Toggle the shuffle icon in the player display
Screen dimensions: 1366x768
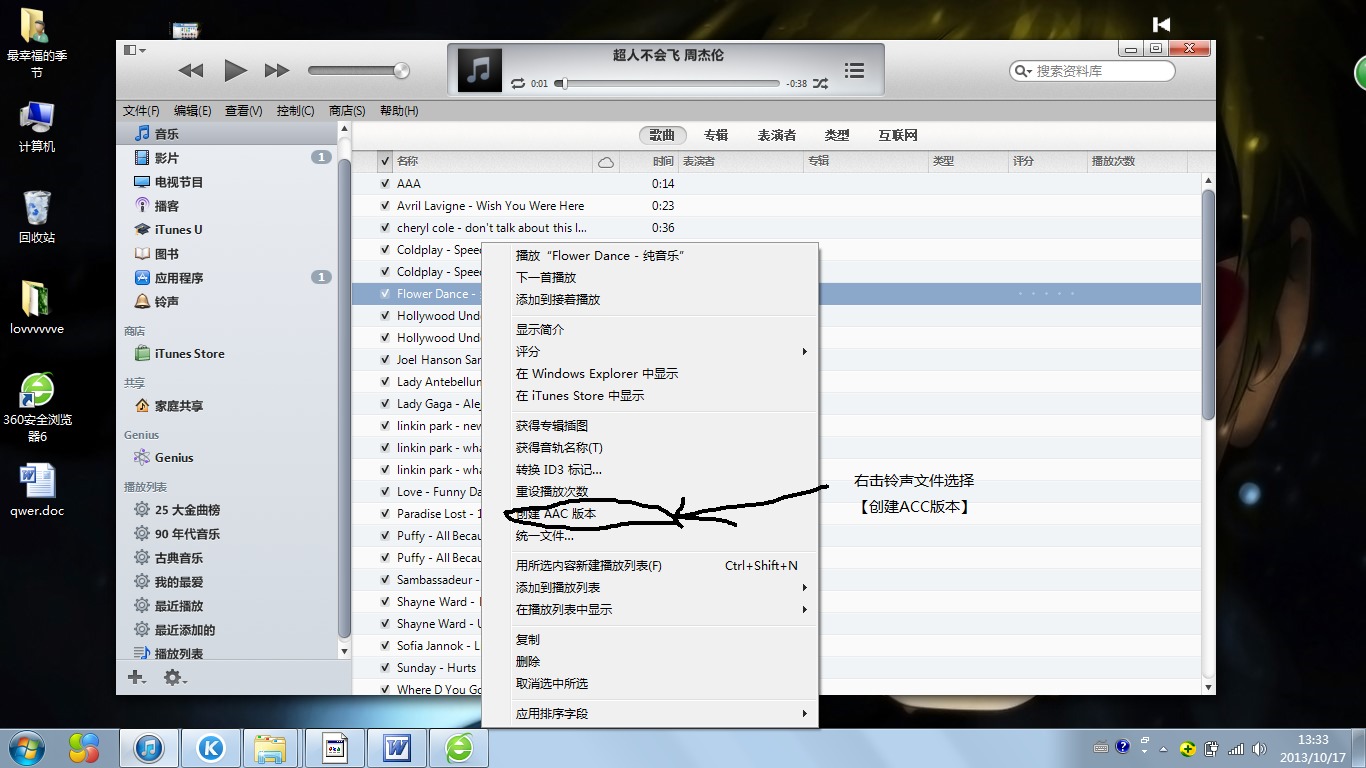click(820, 84)
